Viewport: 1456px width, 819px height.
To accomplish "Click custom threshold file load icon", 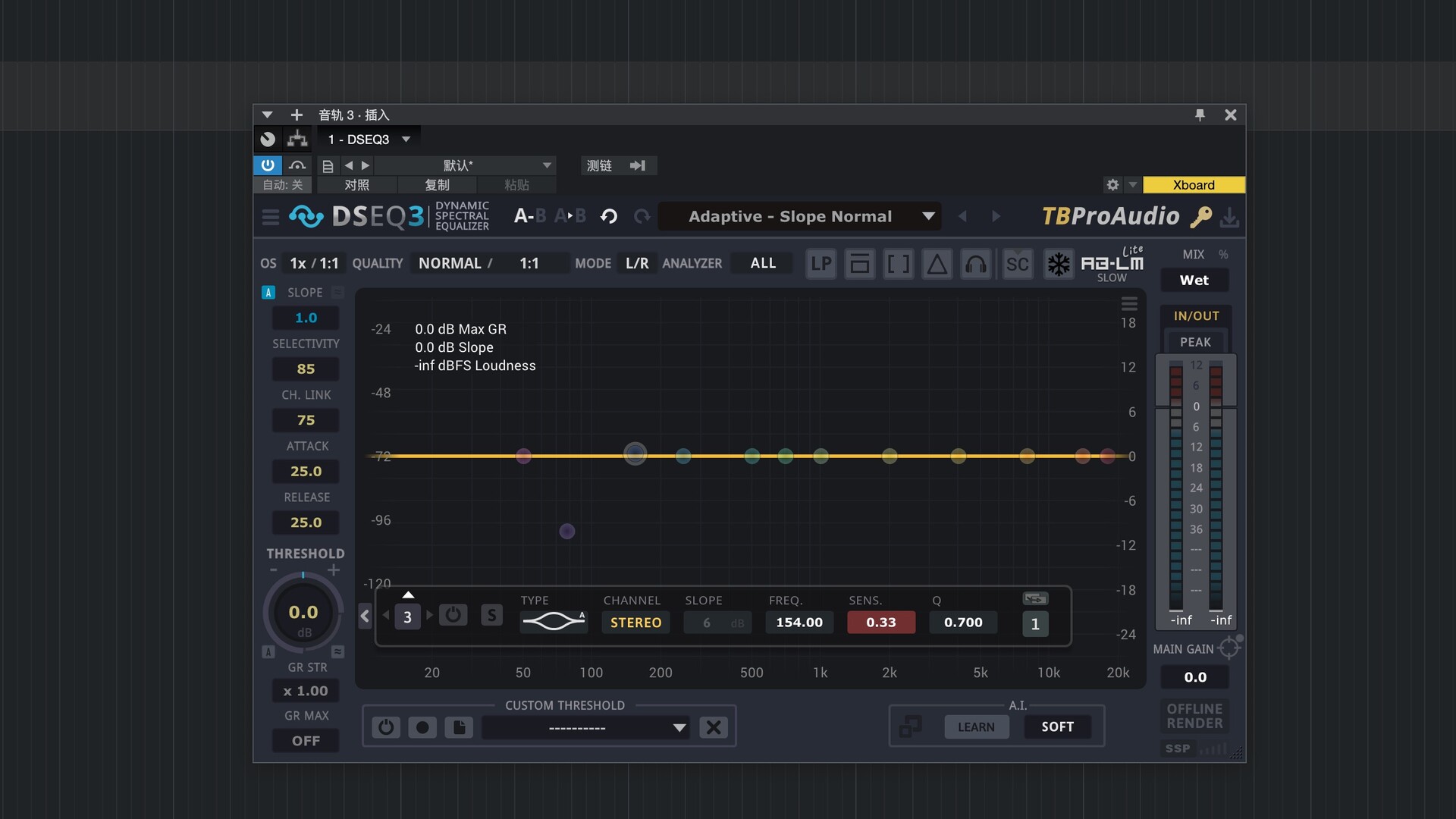I will coord(459,728).
